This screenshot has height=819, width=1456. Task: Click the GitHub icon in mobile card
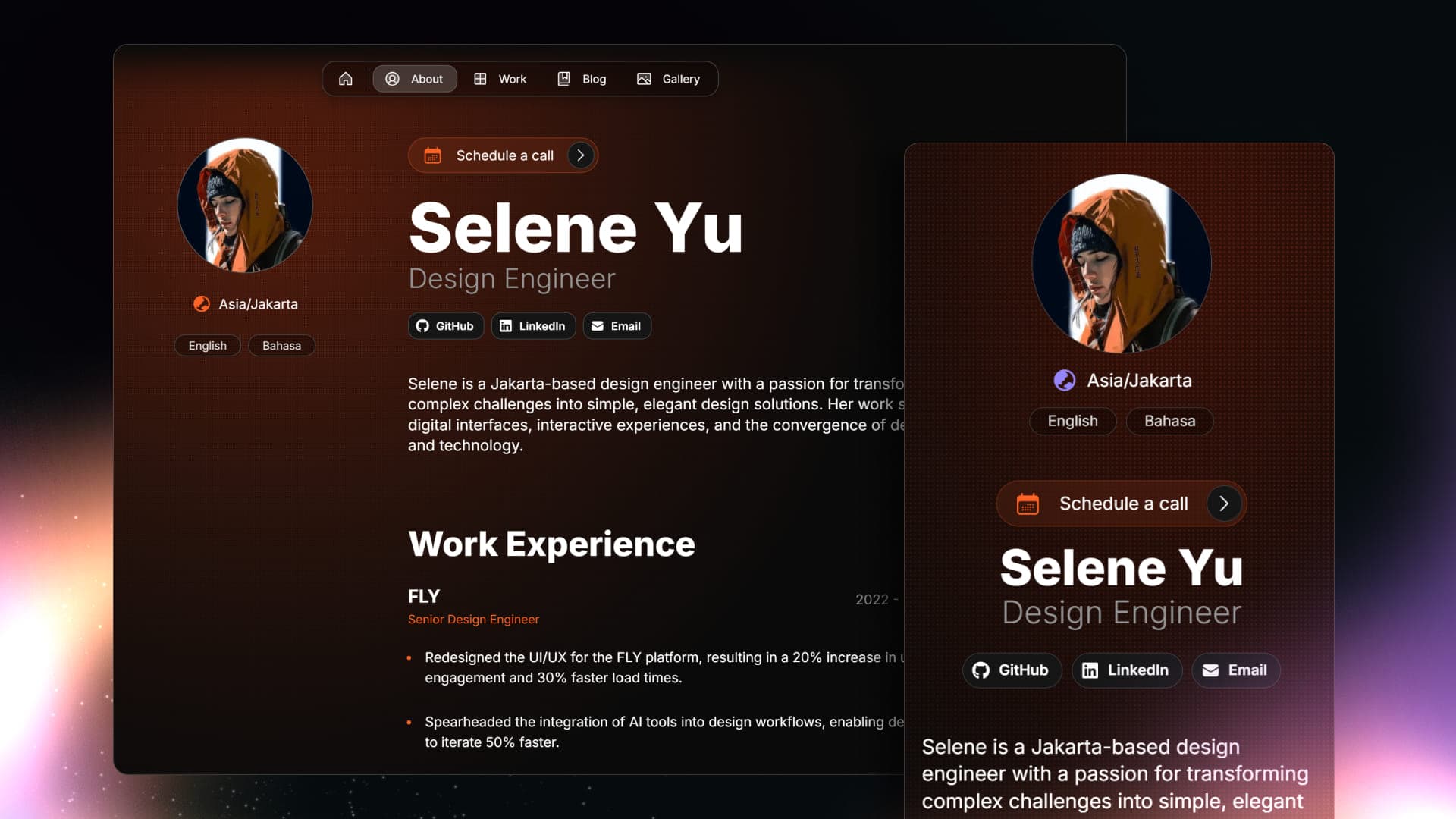(x=981, y=670)
